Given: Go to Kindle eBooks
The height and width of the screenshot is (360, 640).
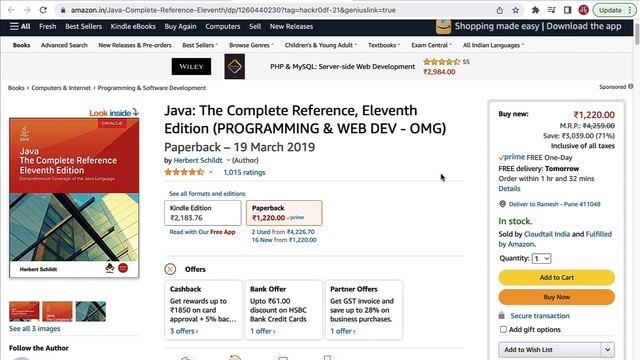Looking at the screenshot, I should tap(133, 27).
